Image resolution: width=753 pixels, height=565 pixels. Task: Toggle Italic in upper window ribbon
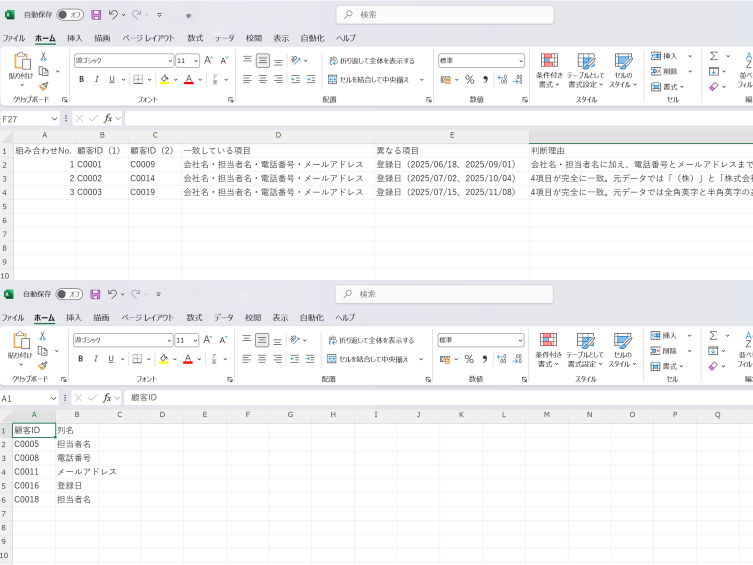[97, 79]
